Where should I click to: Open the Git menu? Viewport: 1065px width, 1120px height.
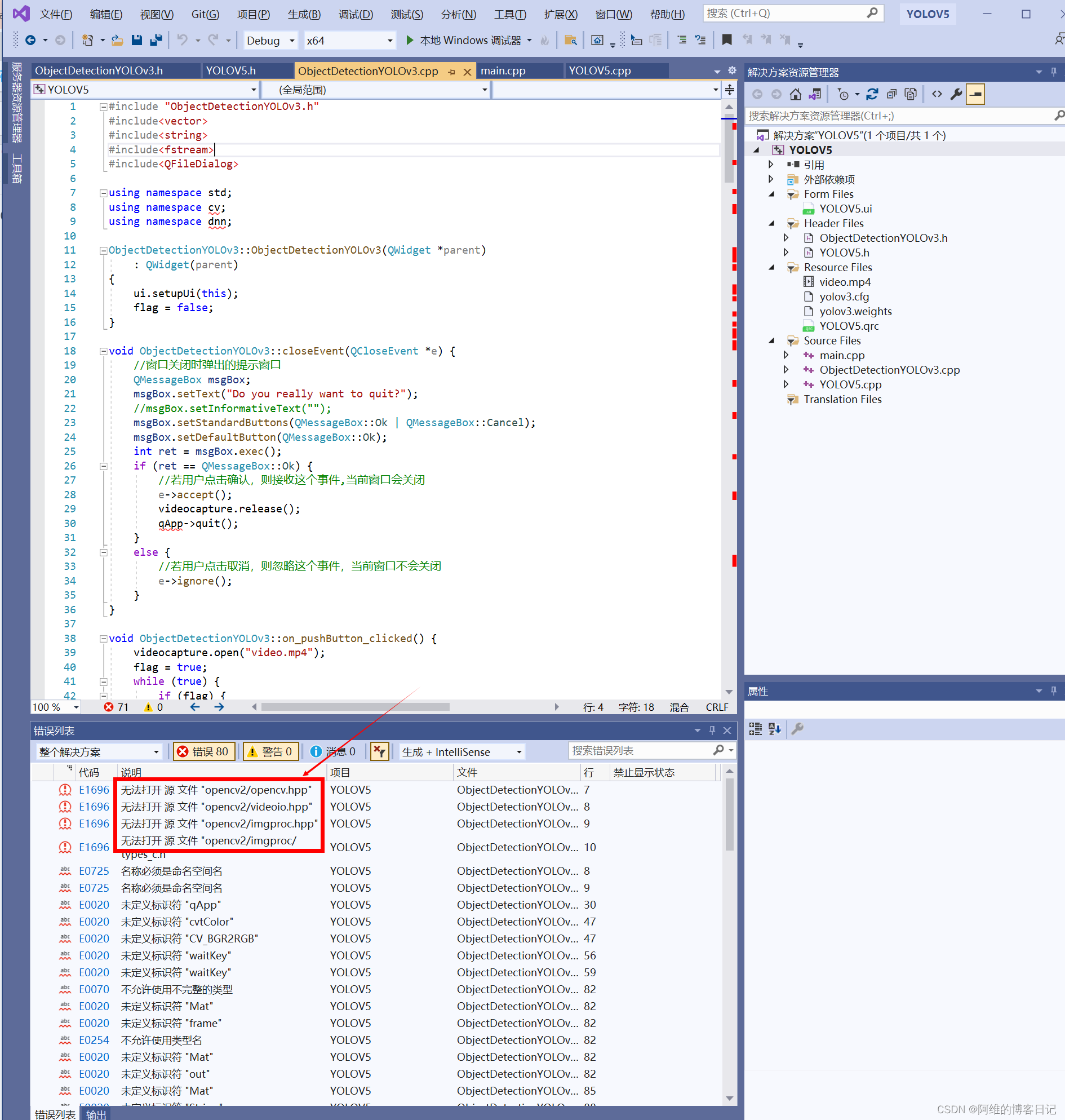[x=205, y=14]
